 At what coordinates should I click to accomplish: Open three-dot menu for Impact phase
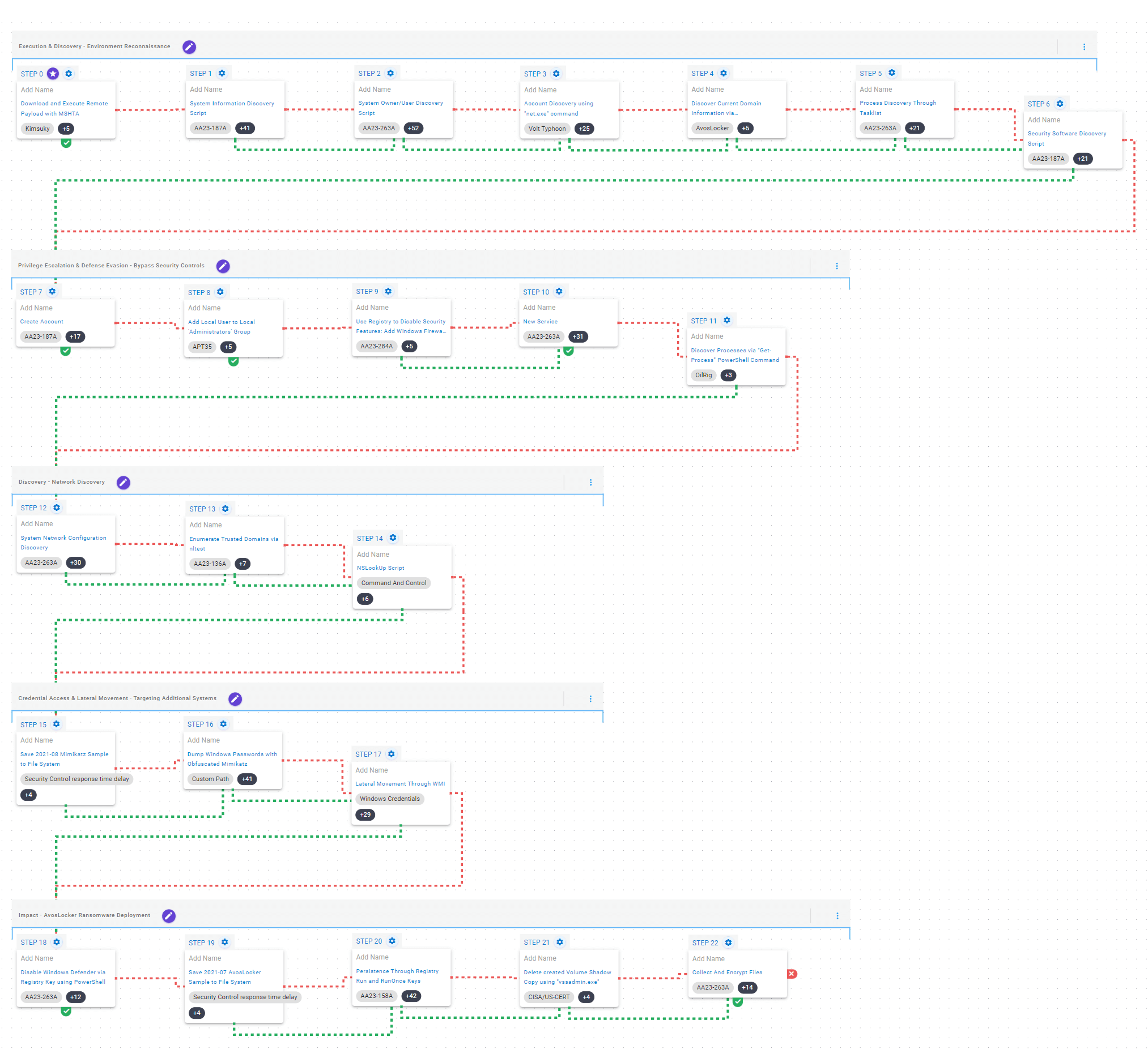tap(837, 916)
